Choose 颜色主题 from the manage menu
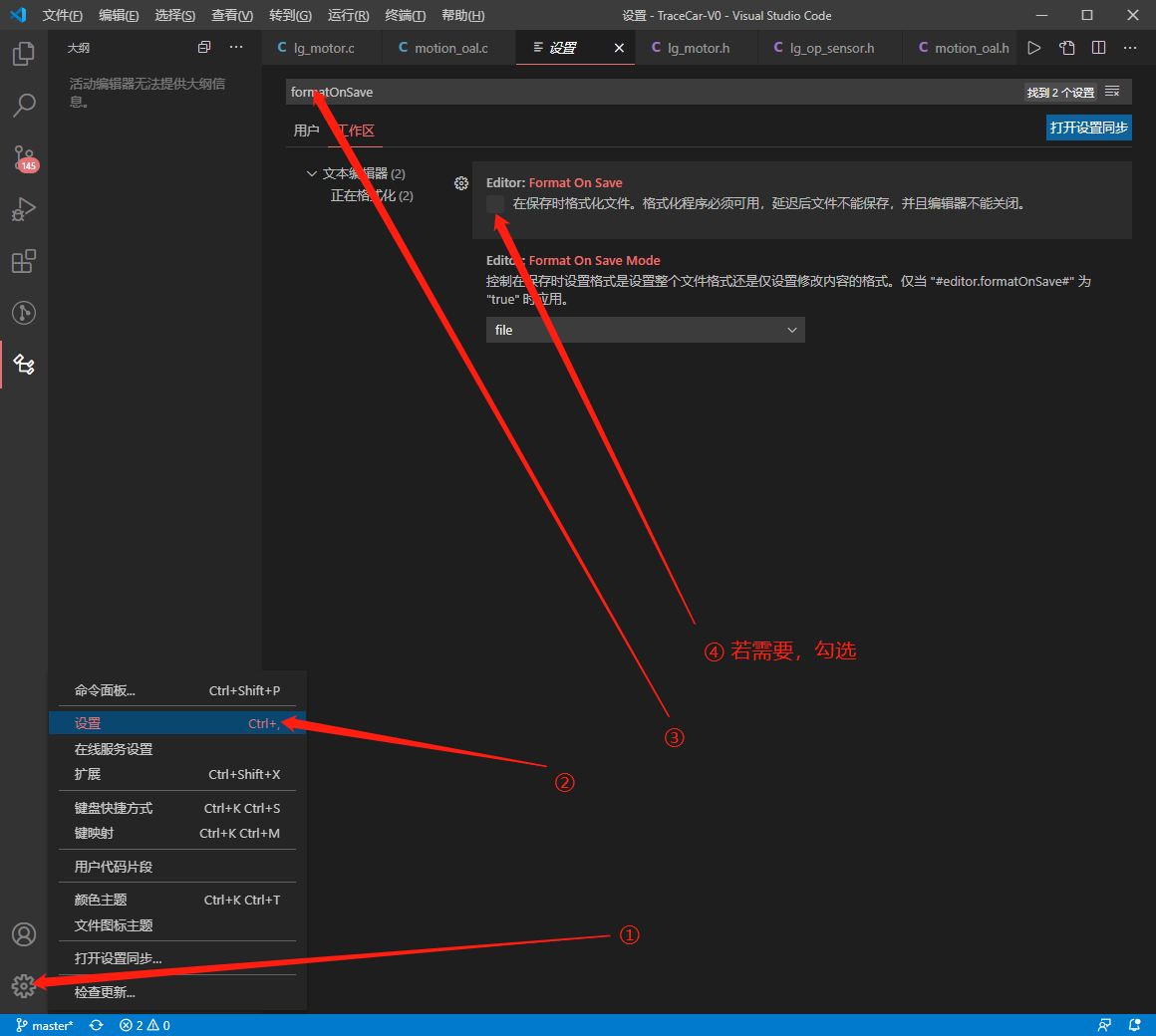The width and height of the screenshot is (1156, 1036). [x=177, y=900]
